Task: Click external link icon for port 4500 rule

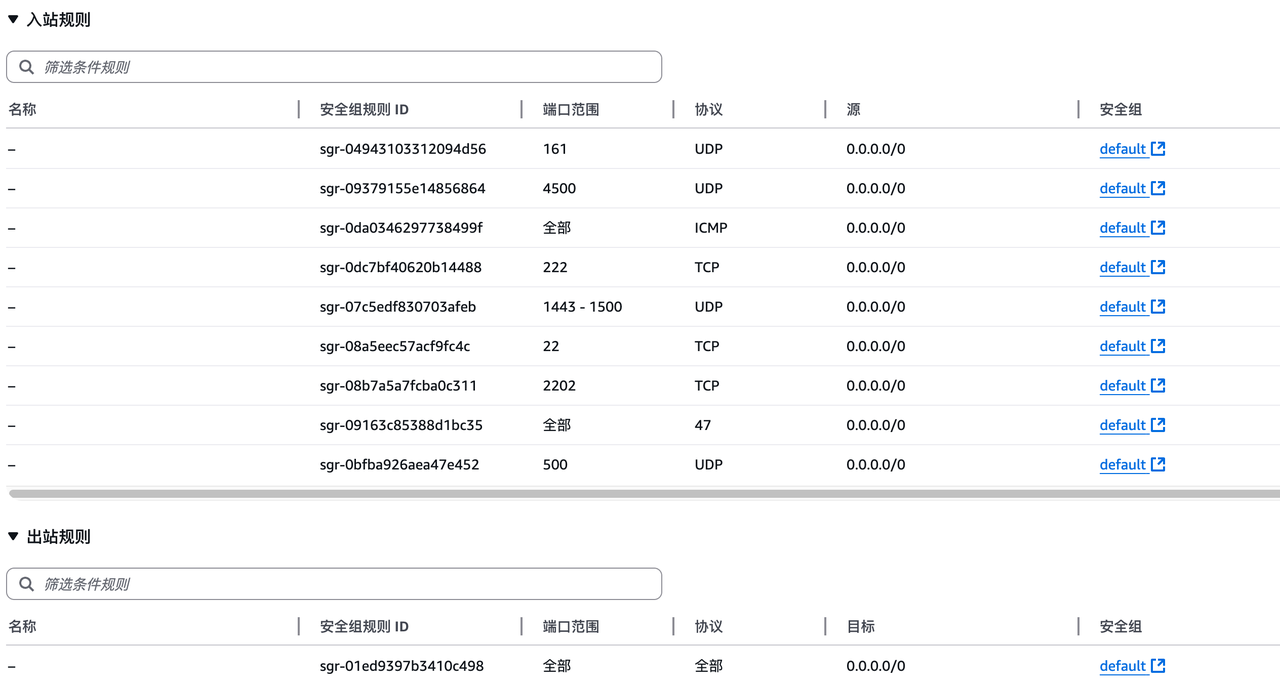Action: (x=1158, y=188)
